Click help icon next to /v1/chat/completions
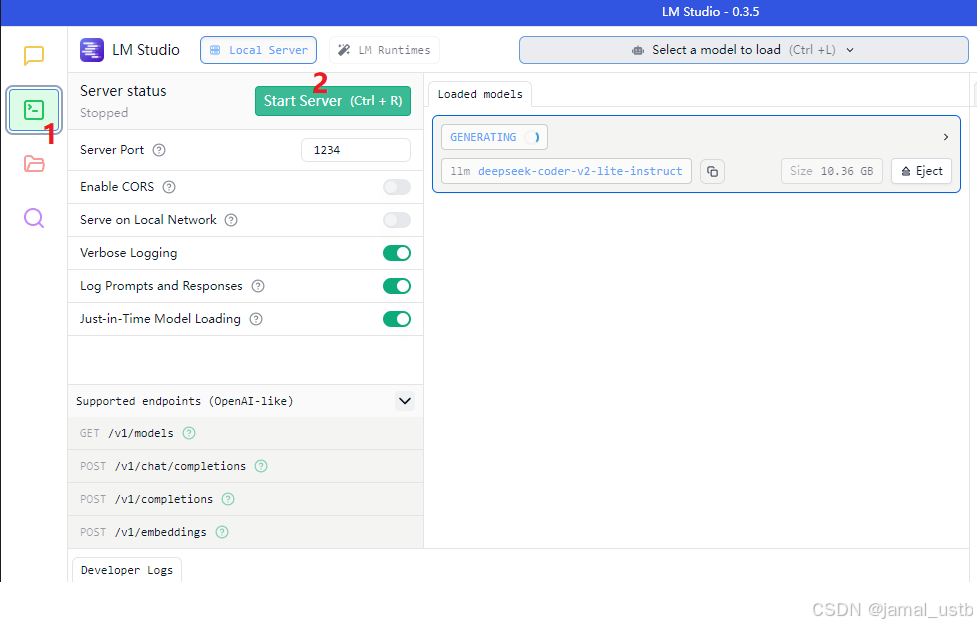Screen dimensions: 977x627 coord(261,466)
